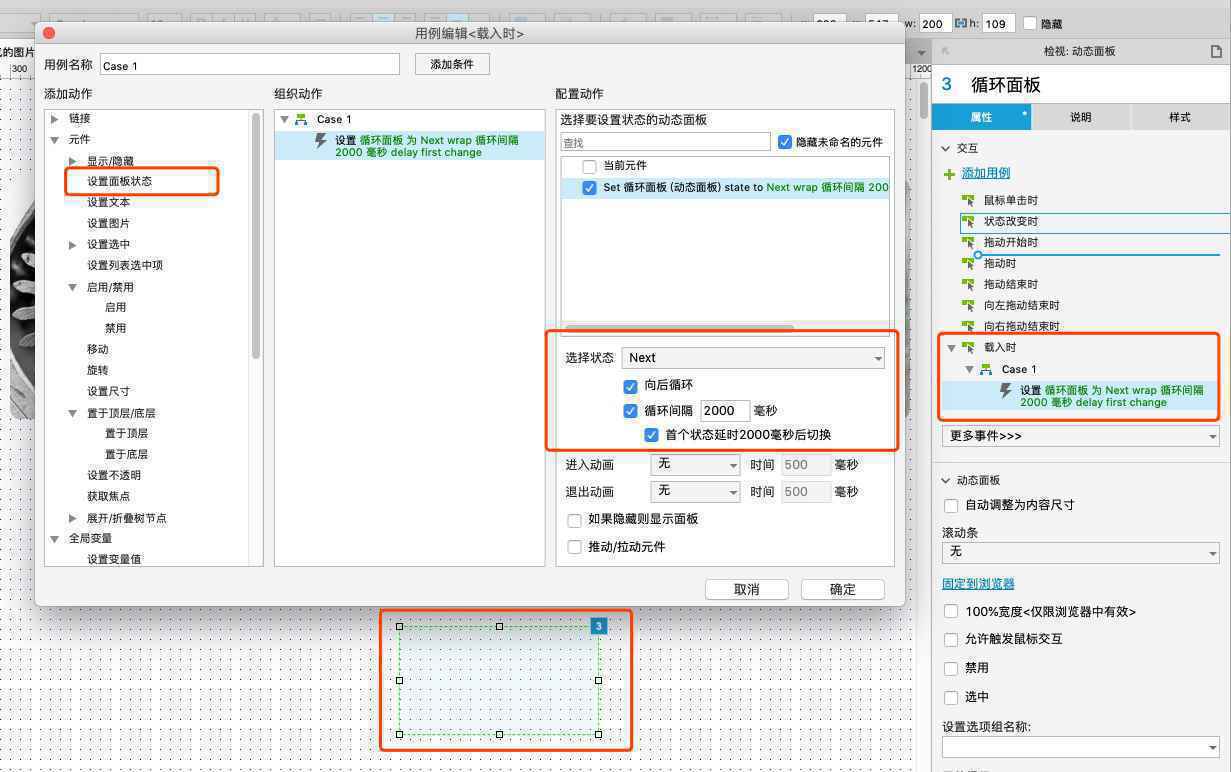
Task: Click the page icon at top of inspector
Action: tap(1216, 51)
